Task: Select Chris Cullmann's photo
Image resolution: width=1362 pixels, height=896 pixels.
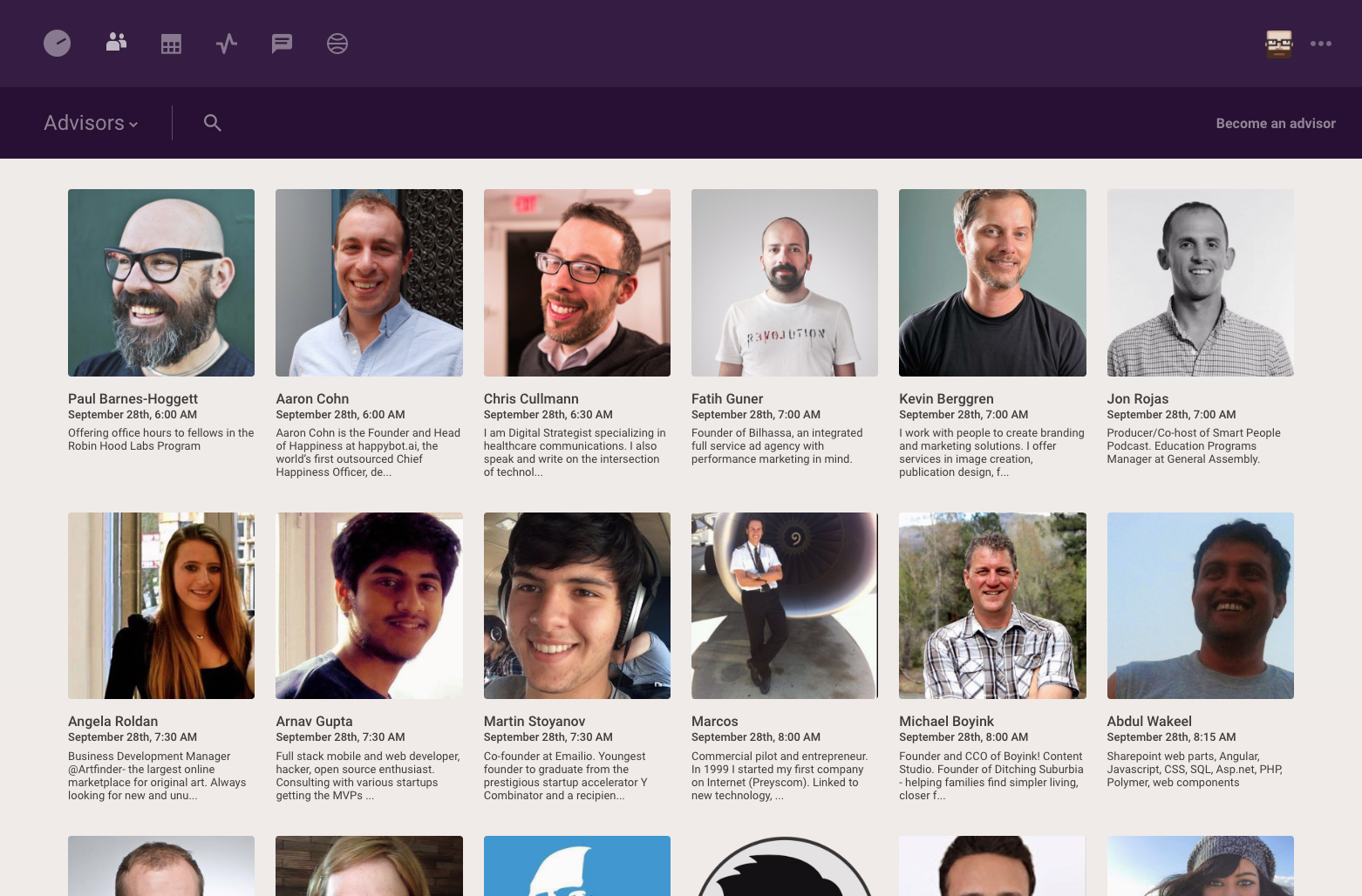Action: click(x=576, y=282)
